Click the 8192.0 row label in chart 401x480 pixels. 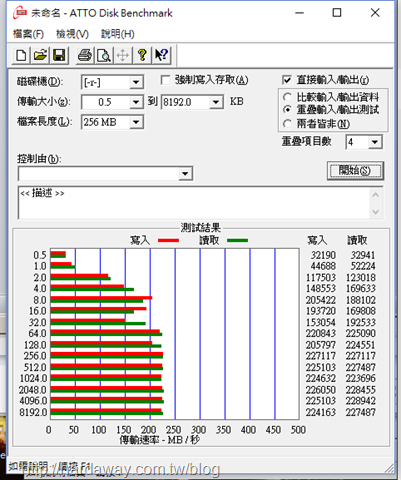tap(33, 412)
